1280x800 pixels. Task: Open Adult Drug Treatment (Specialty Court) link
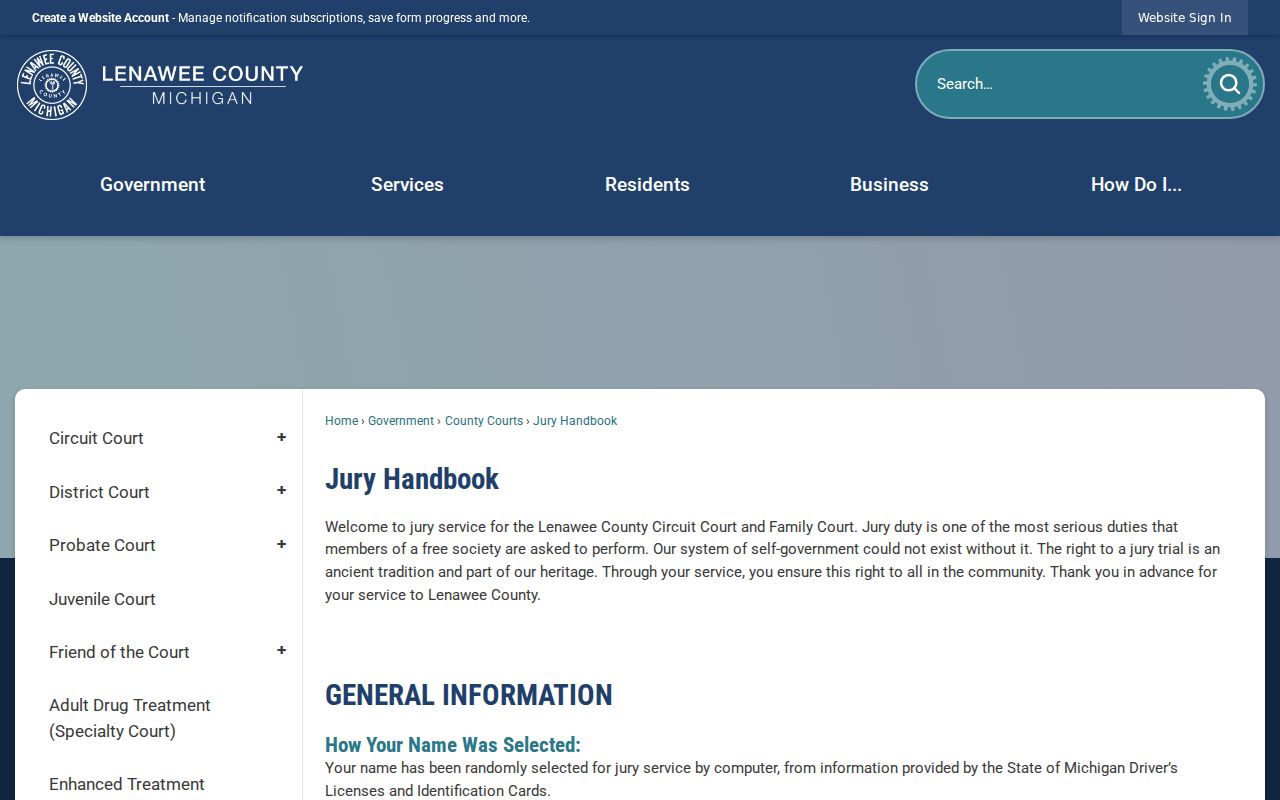pyautogui.click(x=130, y=718)
